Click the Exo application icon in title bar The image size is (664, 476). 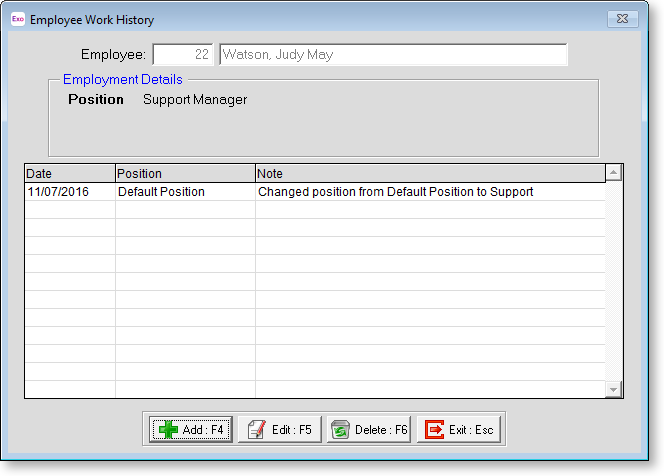pyautogui.click(x=17, y=19)
